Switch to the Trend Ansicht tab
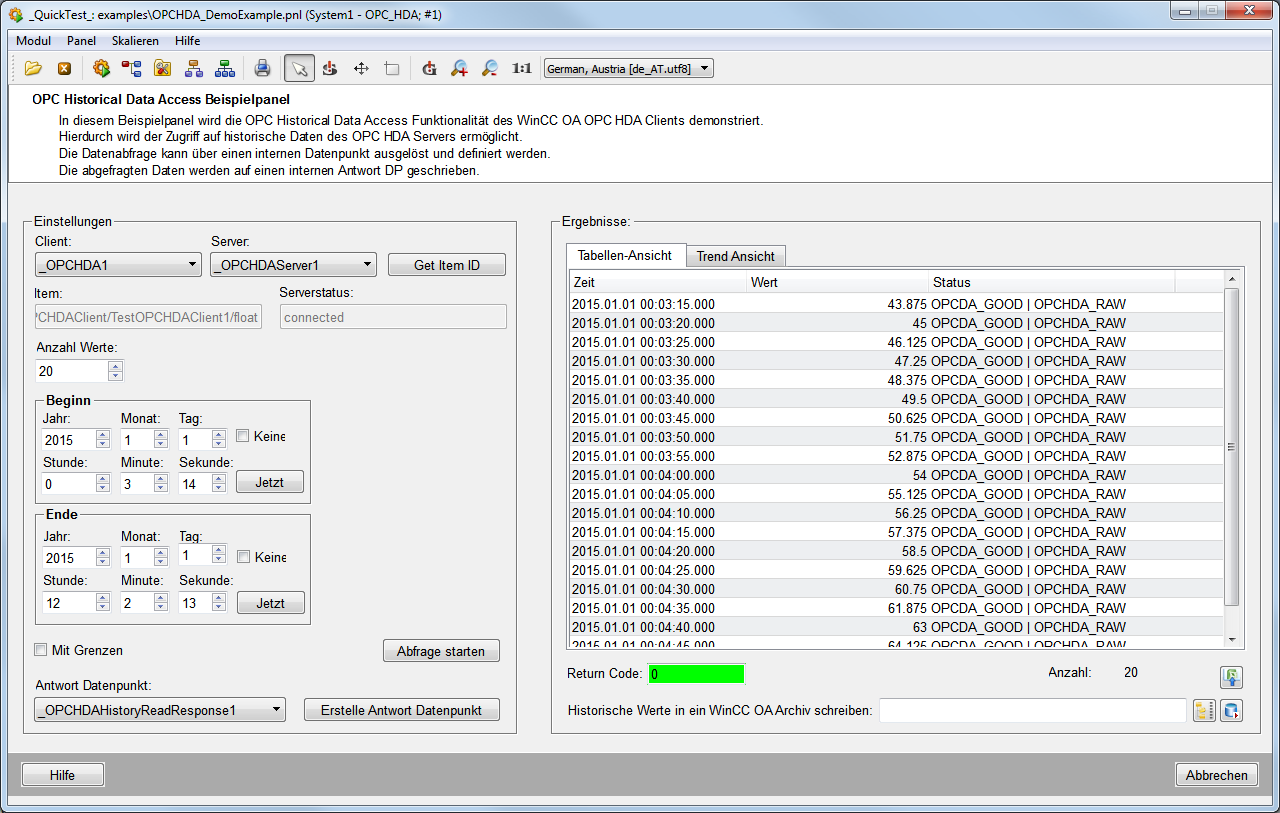Screen dimensions: 1280x813 (736, 256)
